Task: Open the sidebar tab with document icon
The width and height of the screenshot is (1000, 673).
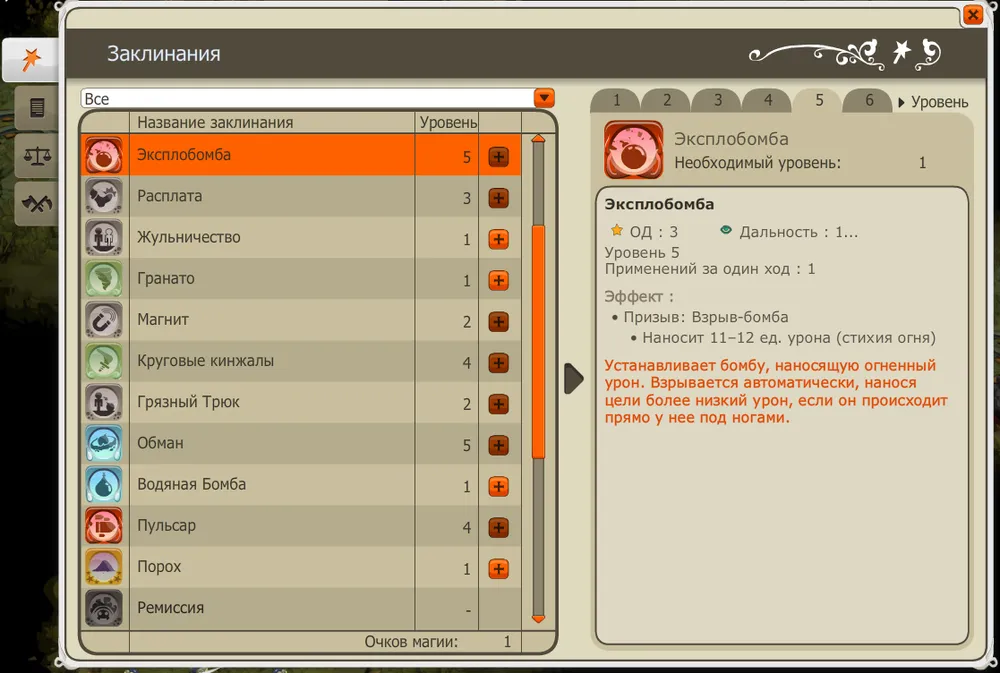Action: 36,107
